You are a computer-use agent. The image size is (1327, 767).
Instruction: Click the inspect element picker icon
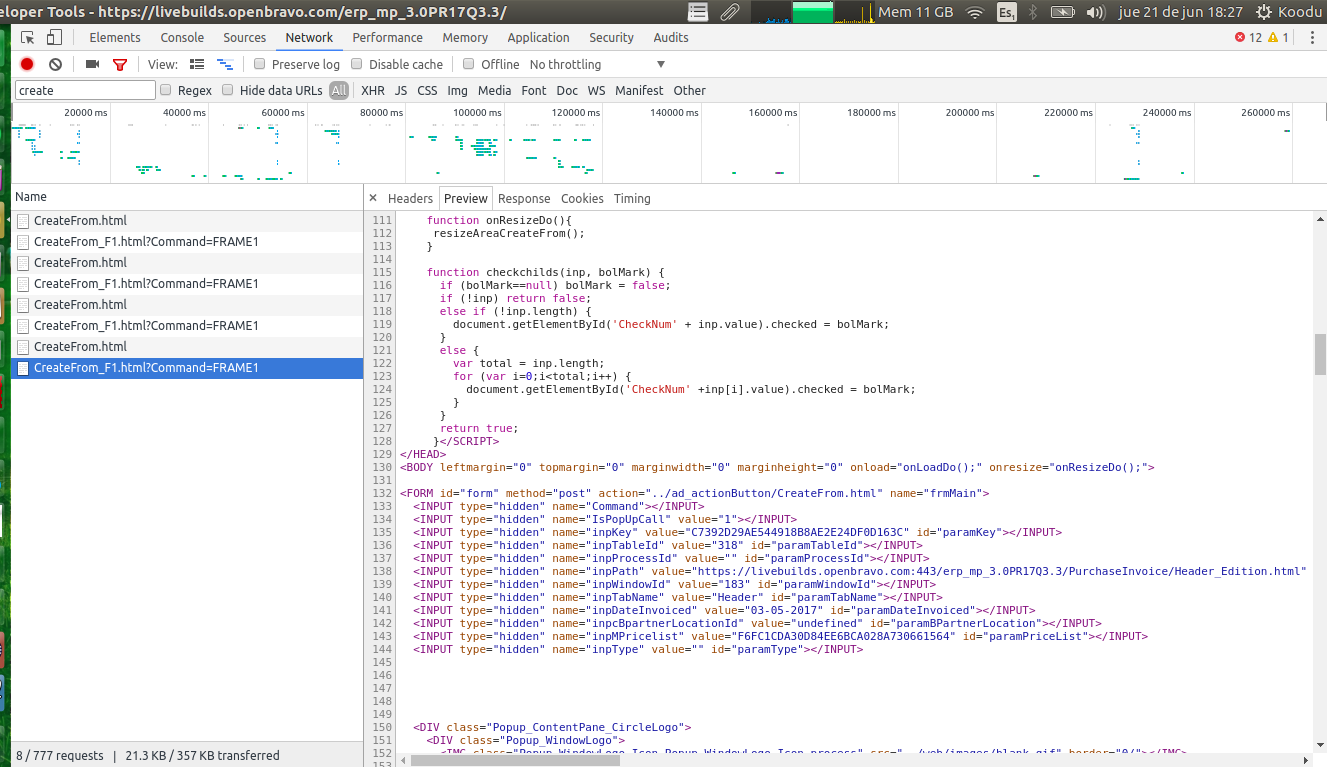pos(28,38)
